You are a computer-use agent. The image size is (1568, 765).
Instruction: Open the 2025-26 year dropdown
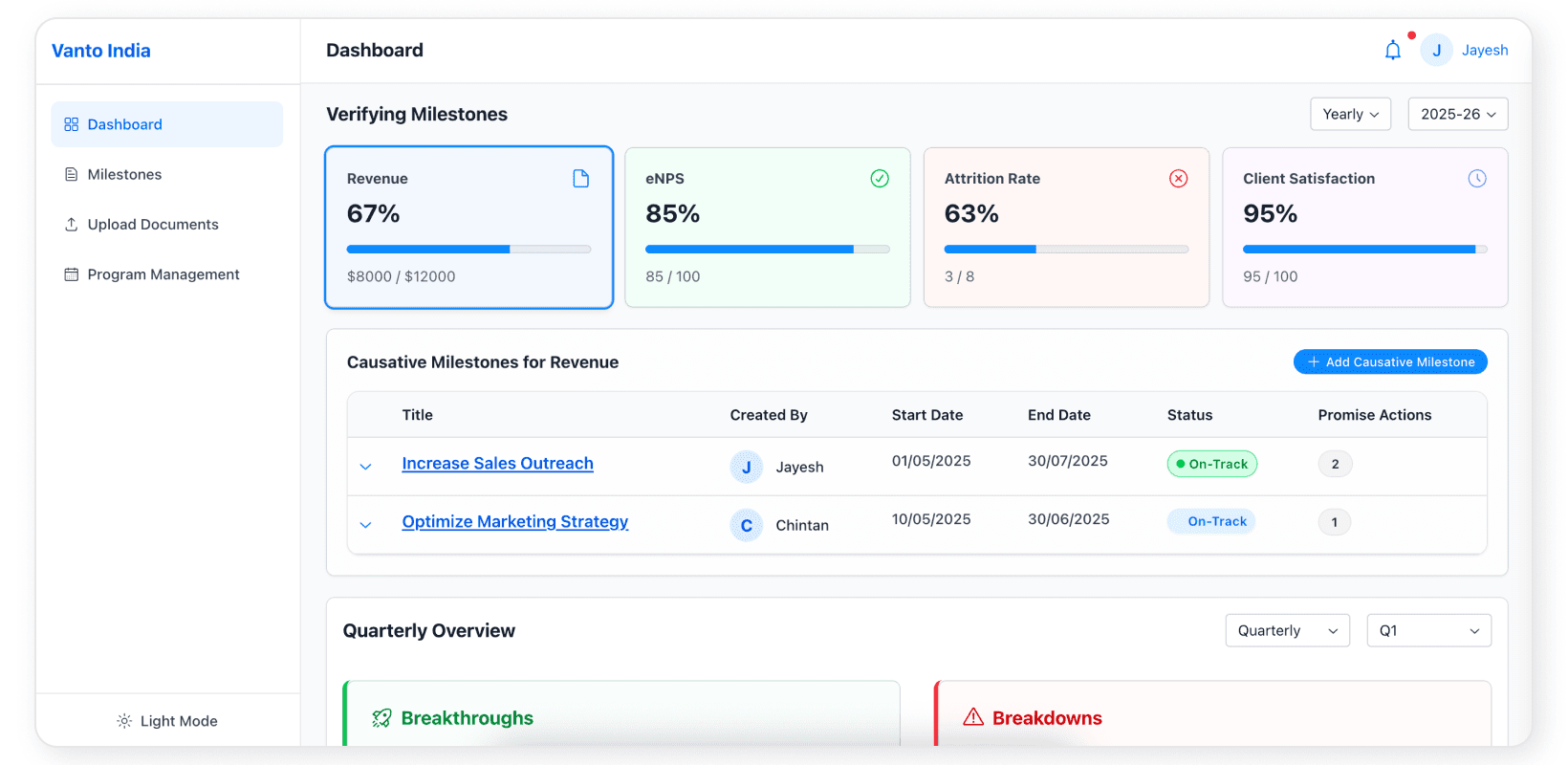coord(1458,114)
